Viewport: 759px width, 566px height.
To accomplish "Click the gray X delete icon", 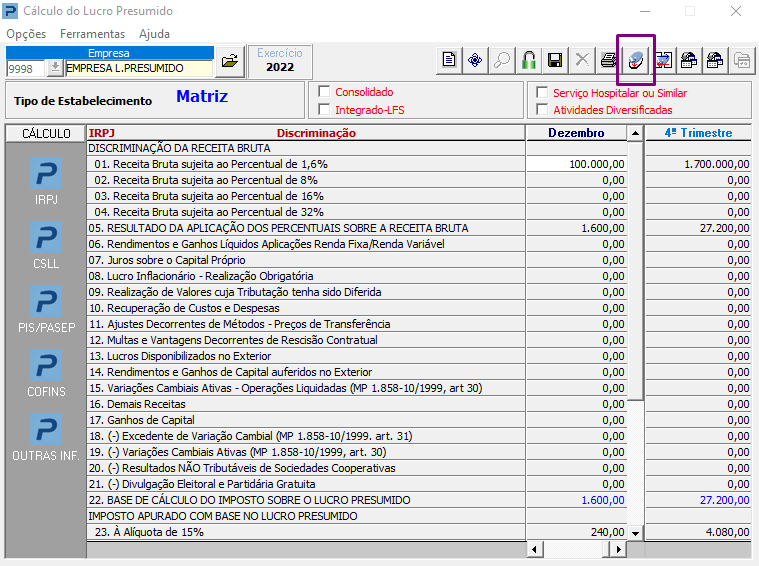I will click(x=582, y=61).
